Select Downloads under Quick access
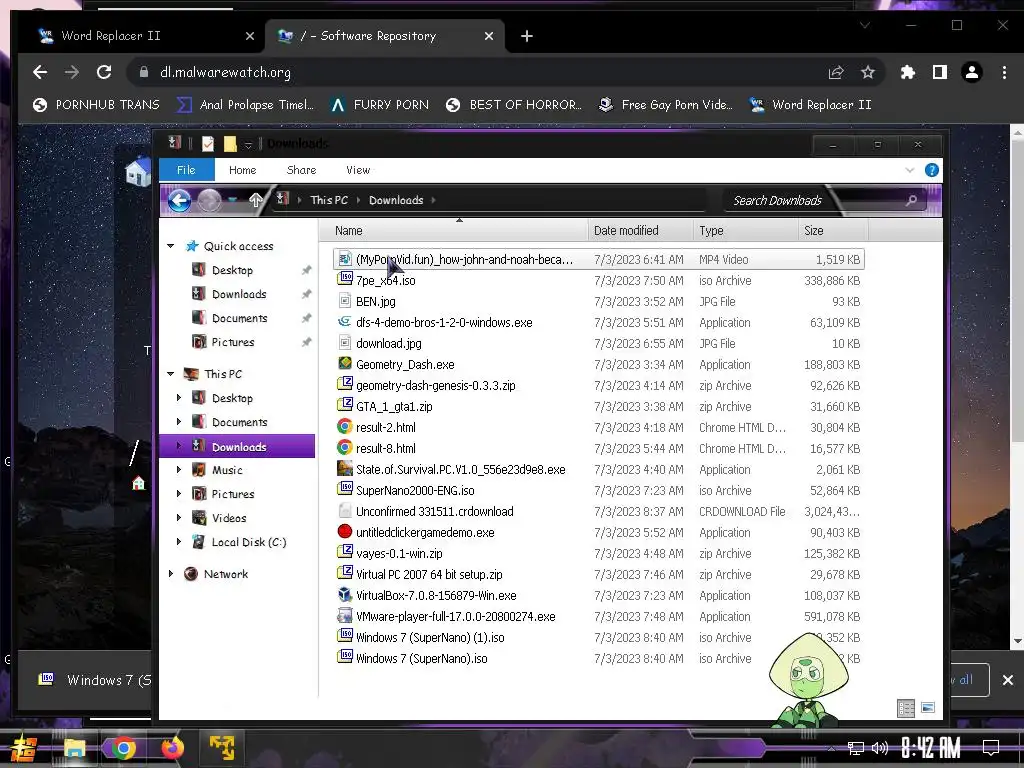 (x=239, y=294)
